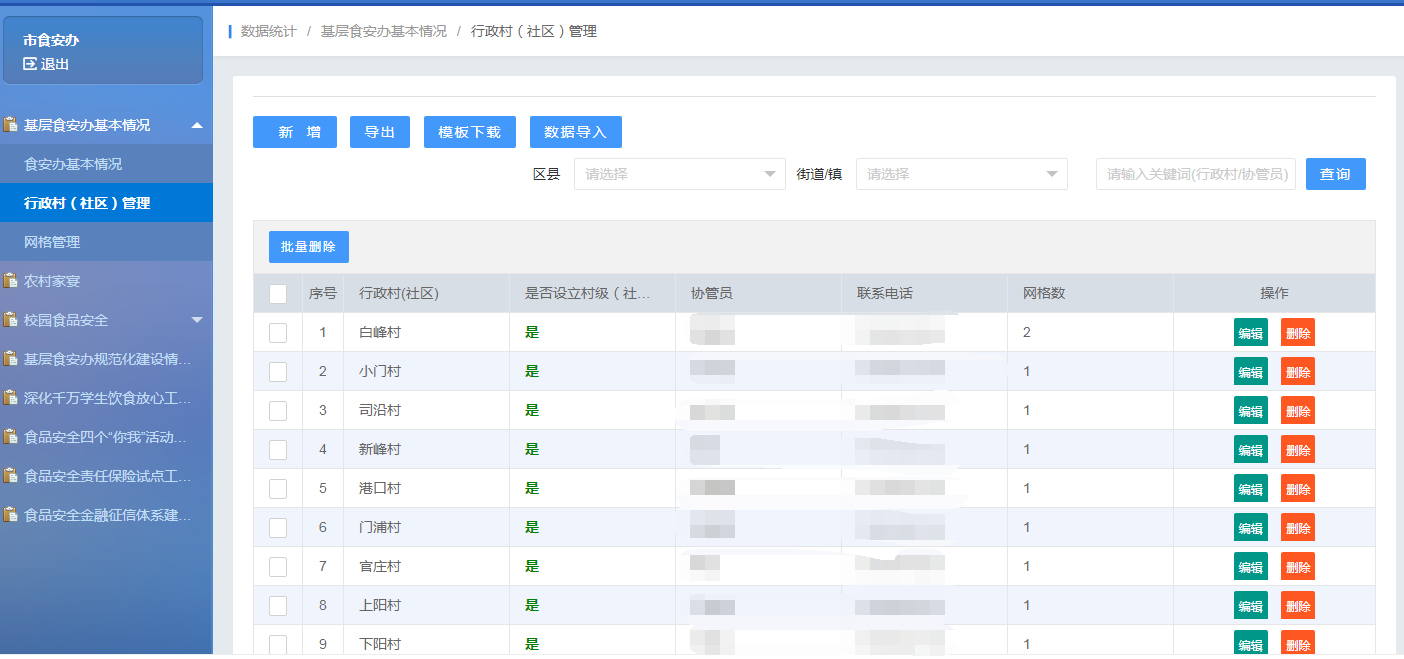Open 食品安全四个"你我"活动 sidebar item

click(106, 437)
